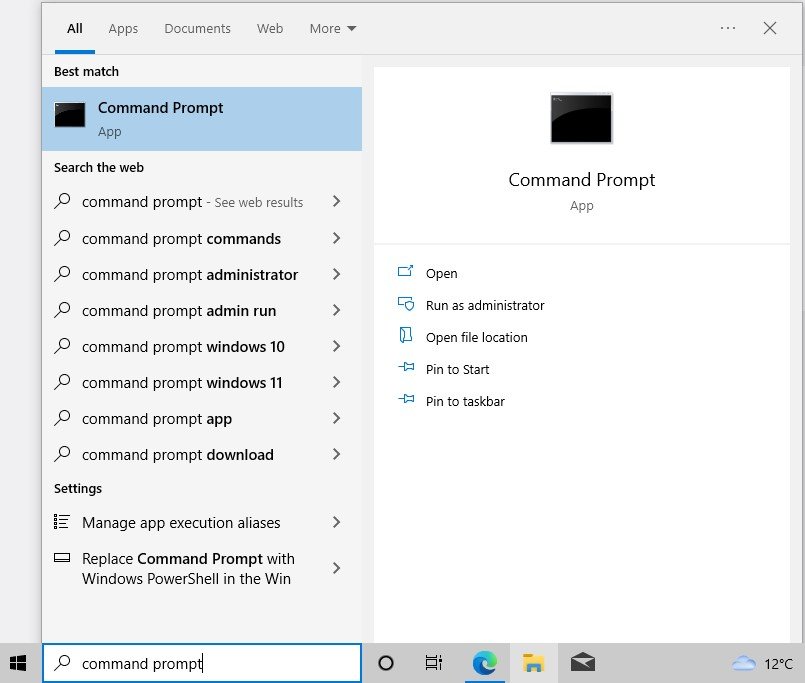Viewport: 805px width, 683px height.
Task: Click the large Command Prompt icon in preview pane
Action: coord(581,118)
